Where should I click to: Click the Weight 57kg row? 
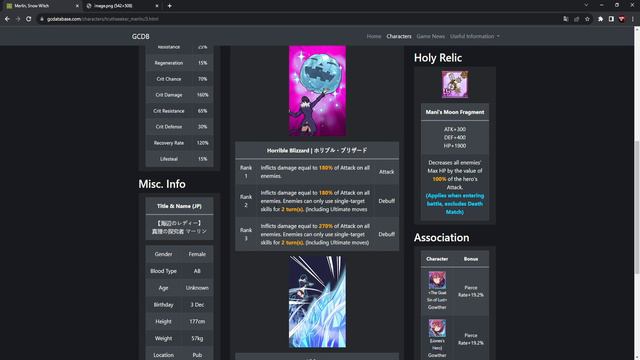pyautogui.click(x=179, y=338)
